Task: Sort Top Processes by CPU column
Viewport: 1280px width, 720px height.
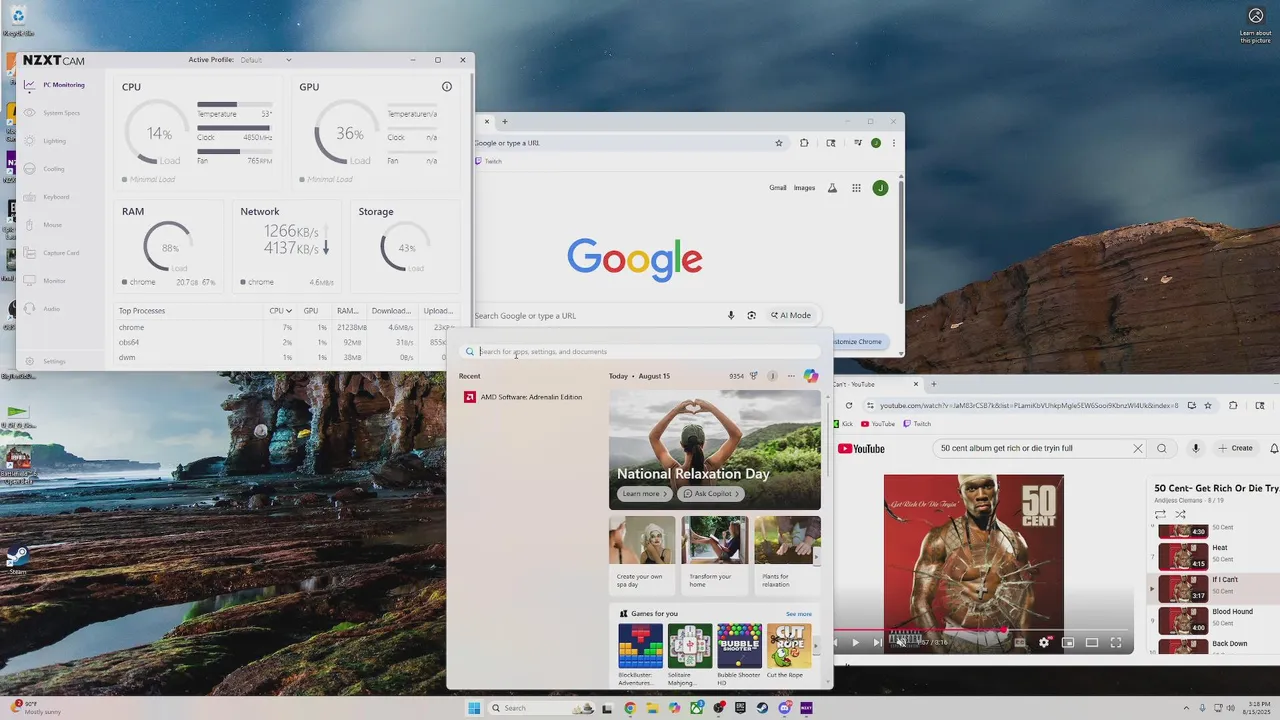Action: coord(280,311)
